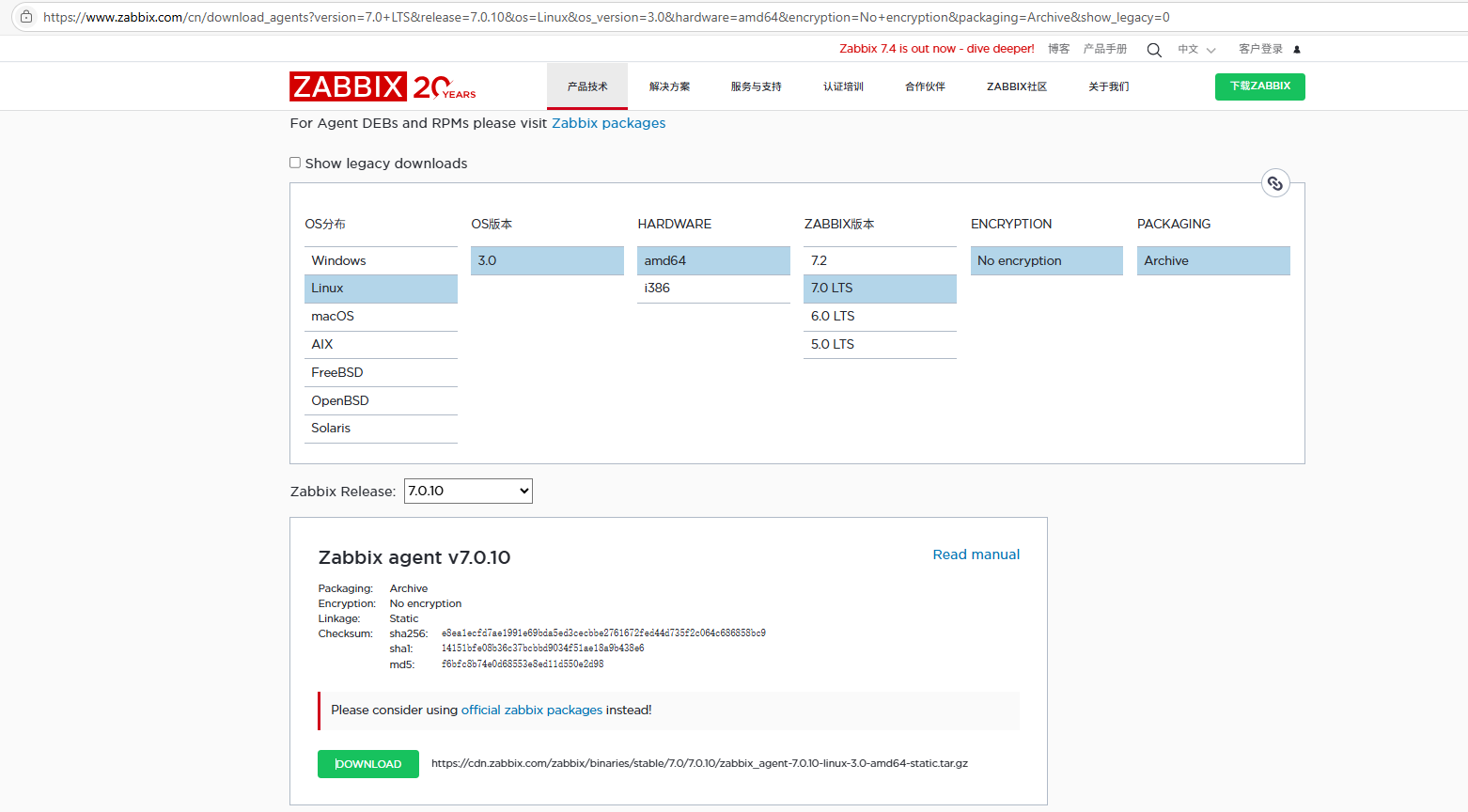Open the ZABBIX社区 menu
The height and width of the screenshot is (812, 1468).
tap(1017, 86)
